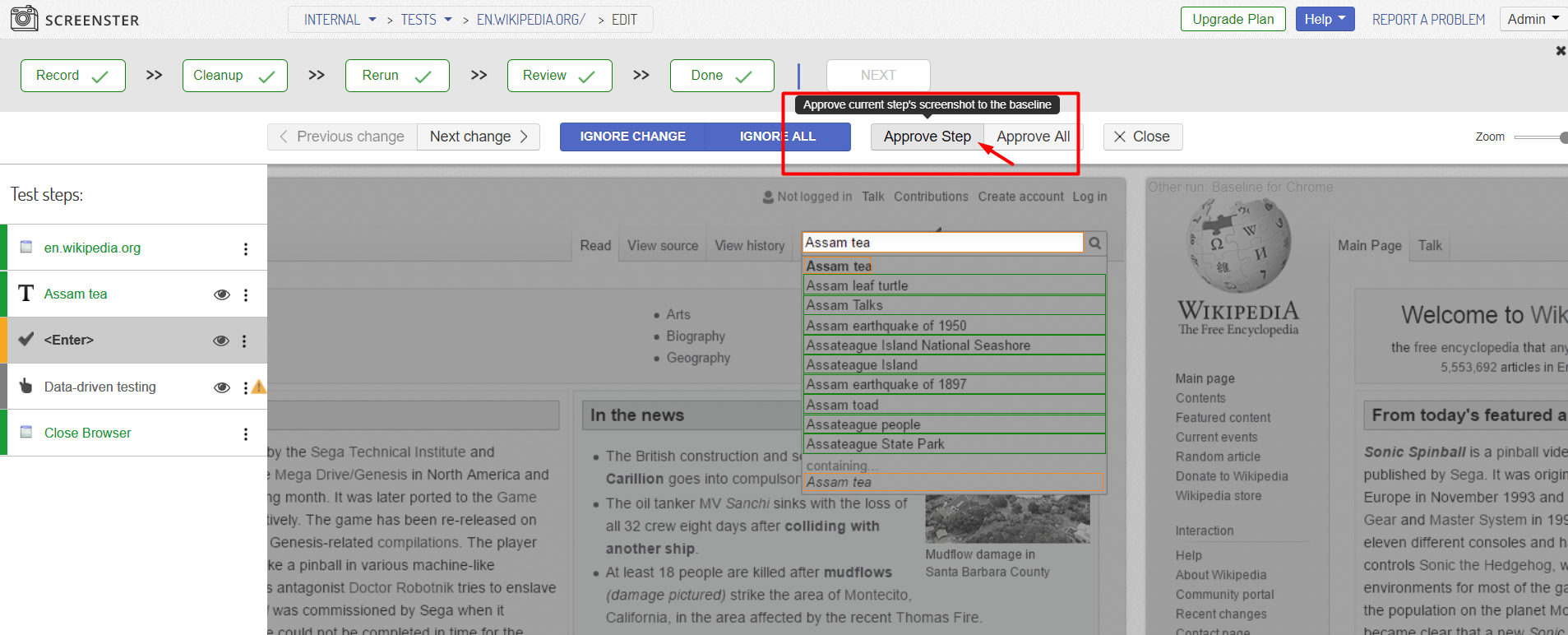Viewport: 1568px width, 635px height.
Task: Open the View history tab
Action: (x=750, y=246)
